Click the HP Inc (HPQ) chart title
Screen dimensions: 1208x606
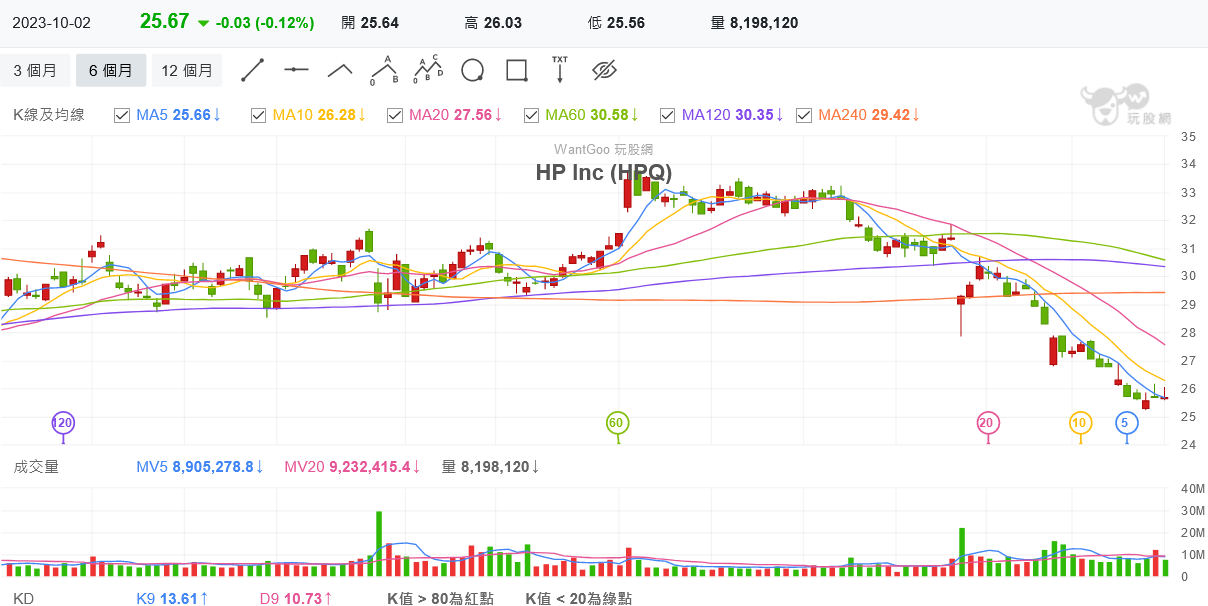point(604,172)
